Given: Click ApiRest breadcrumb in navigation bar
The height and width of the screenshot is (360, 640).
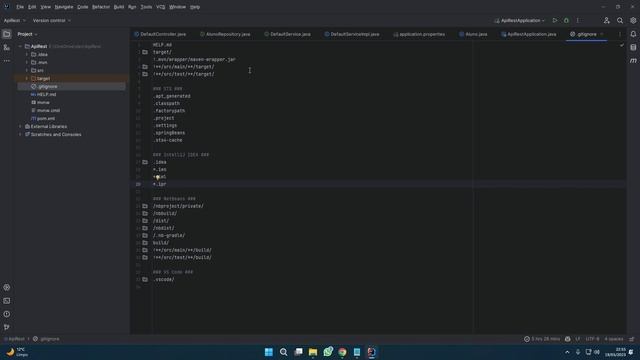Looking at the screenshot, I should pos(14,339).
